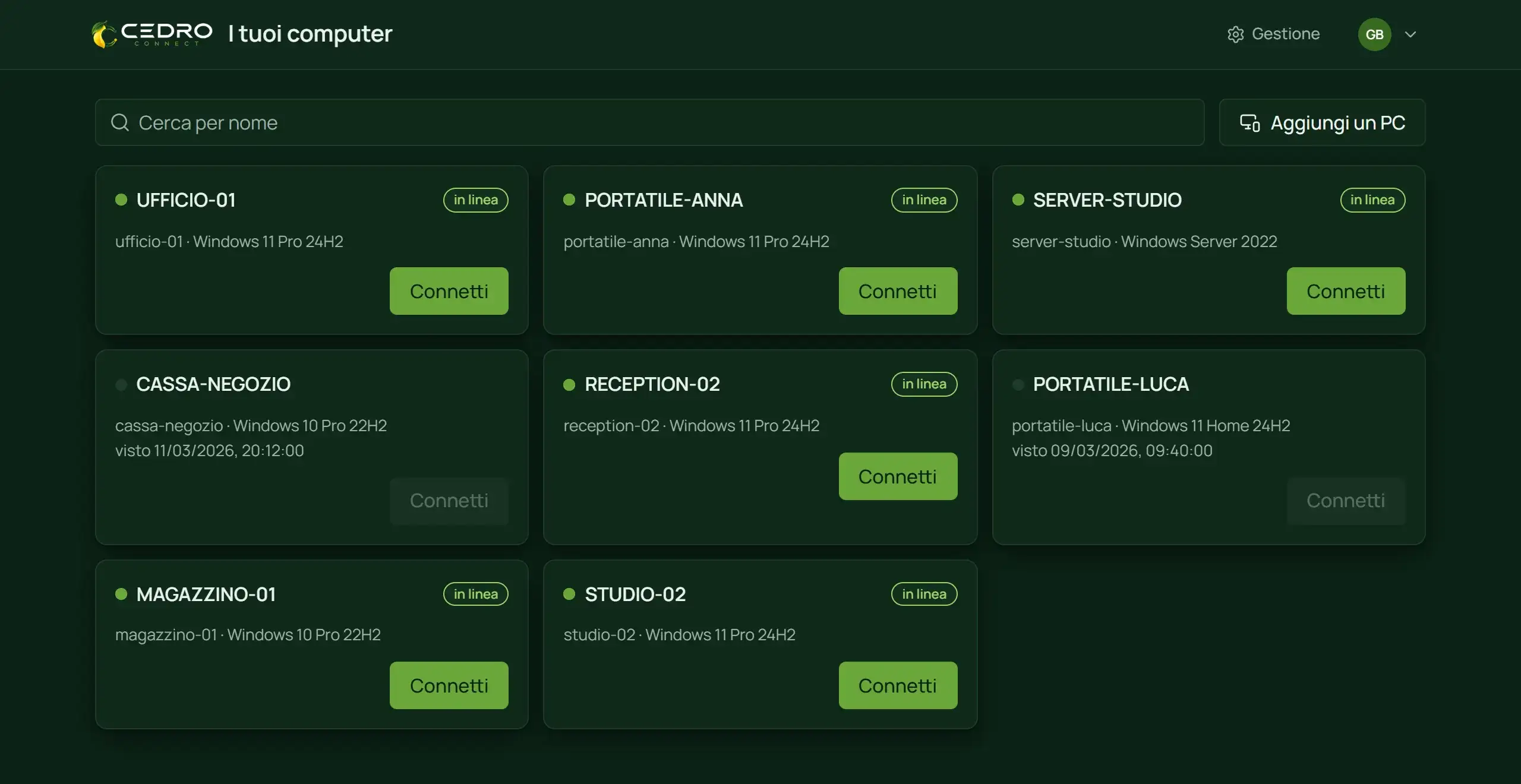Click the in linea badge on RECEPTION-02
This screenshot has height=784, width=1521.
point(924,384)
